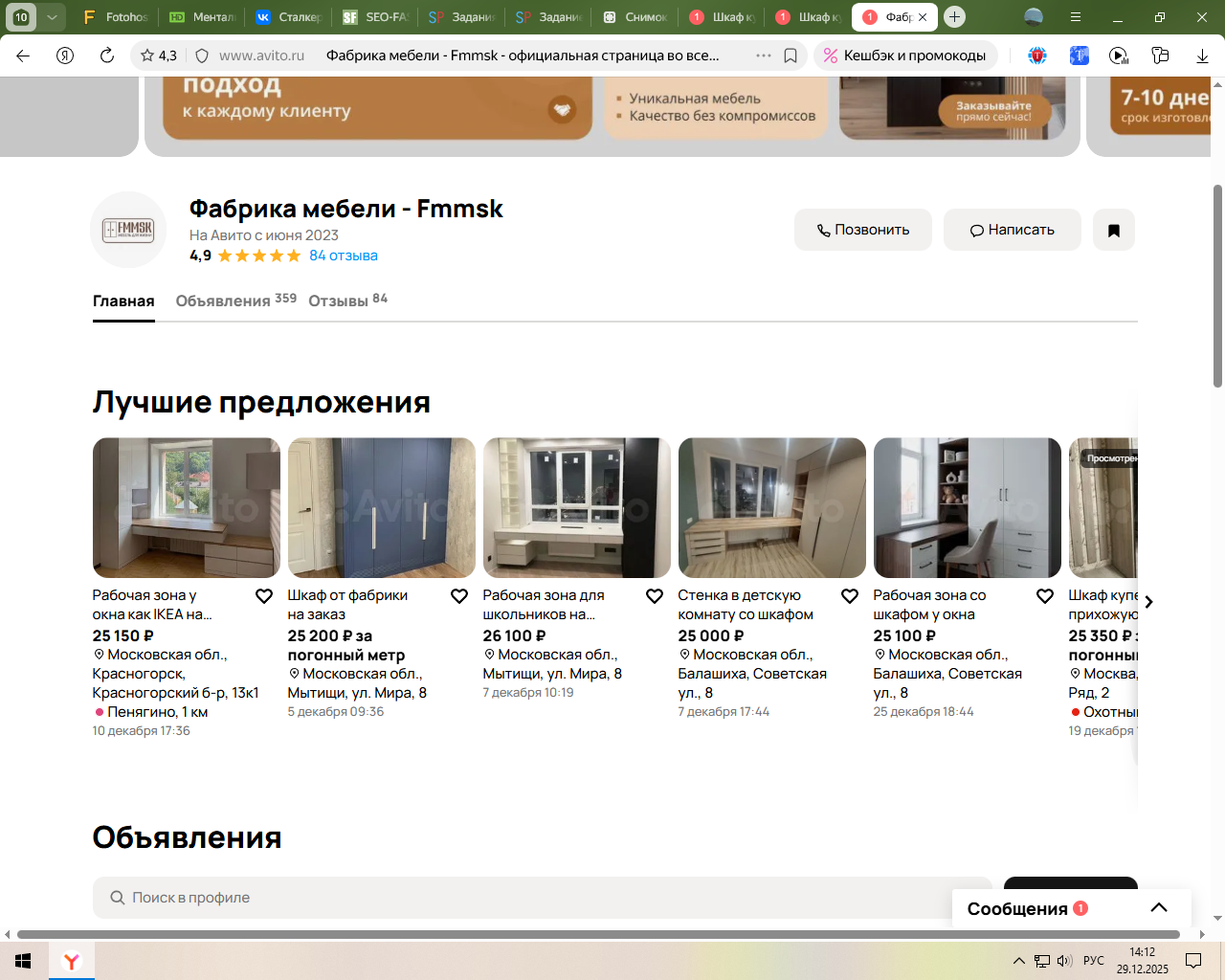This screenshot has width=1225, height=980.
Task: Open the taskbar notification center icon
Action: pyautogui.click(x=1193, y=961)
